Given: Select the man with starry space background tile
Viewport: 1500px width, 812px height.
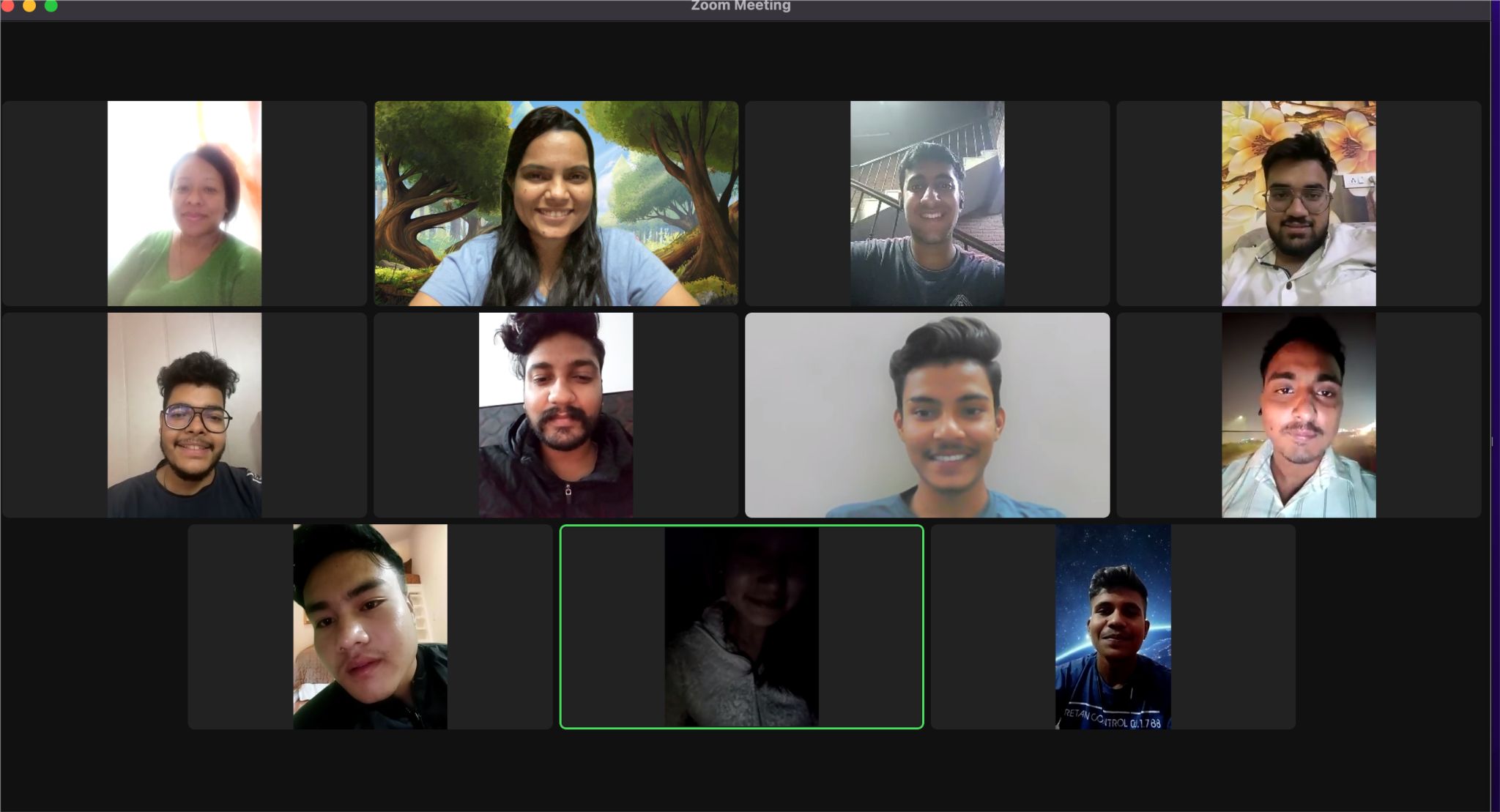Looking at the screenshot, I should coord(1113,627).
